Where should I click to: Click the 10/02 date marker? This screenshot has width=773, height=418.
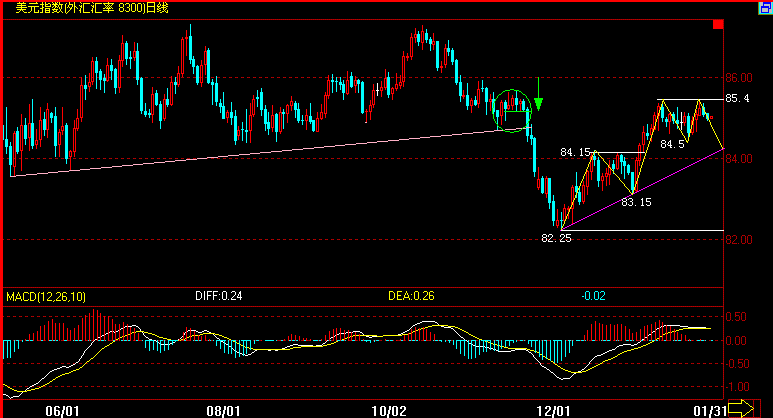(x=389, y=411)
